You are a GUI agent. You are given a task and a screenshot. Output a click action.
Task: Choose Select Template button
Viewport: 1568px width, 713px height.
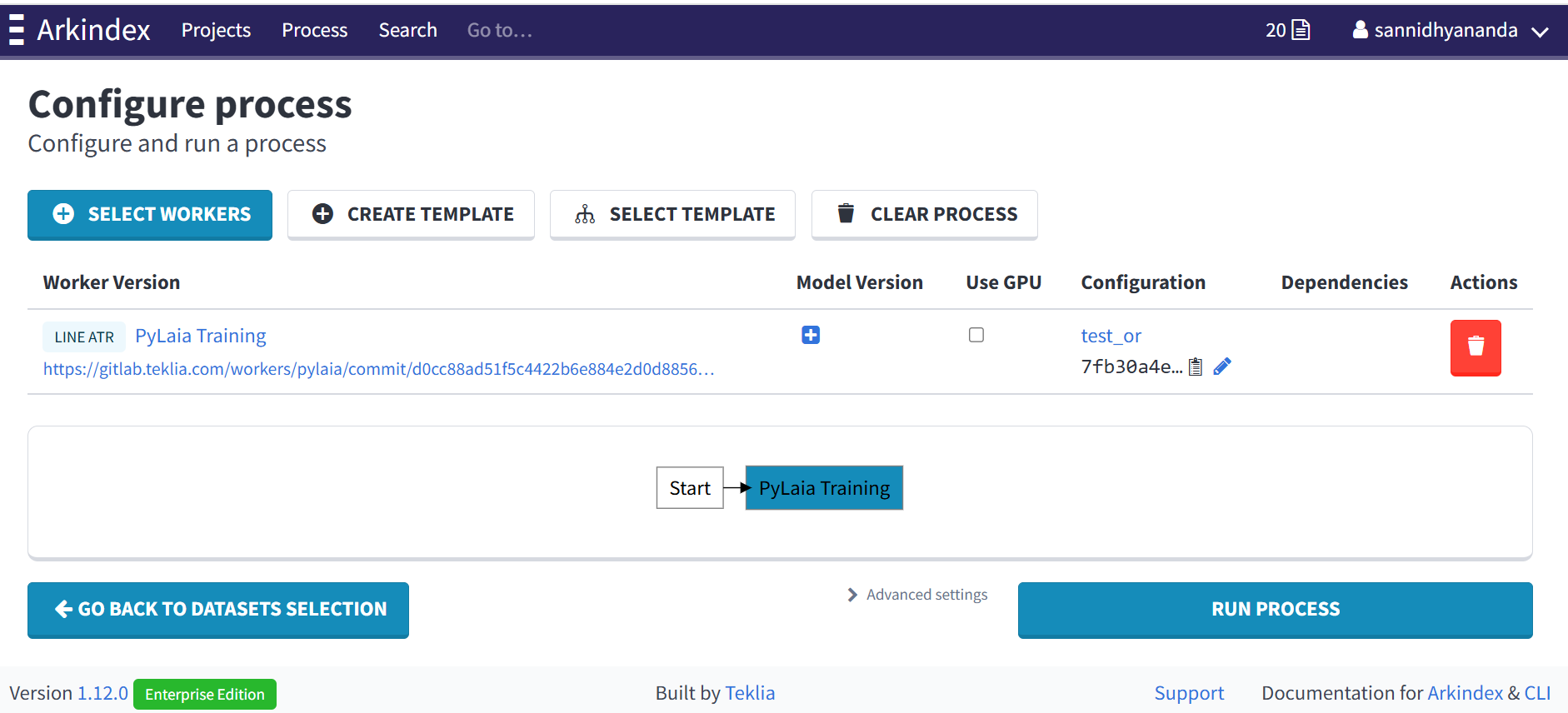click(672, 214)
